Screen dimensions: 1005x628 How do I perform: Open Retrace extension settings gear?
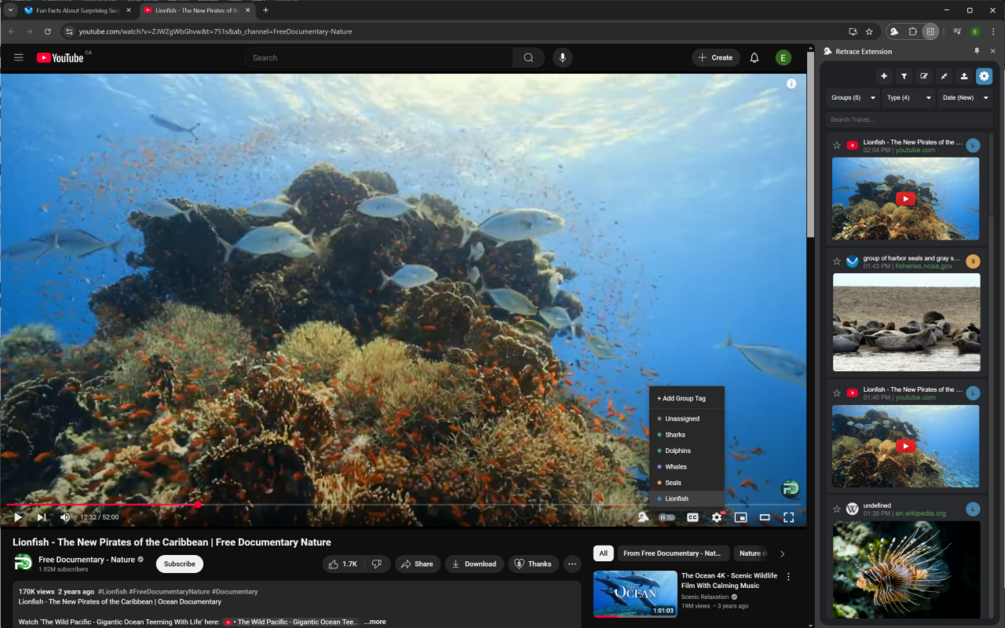984,76
